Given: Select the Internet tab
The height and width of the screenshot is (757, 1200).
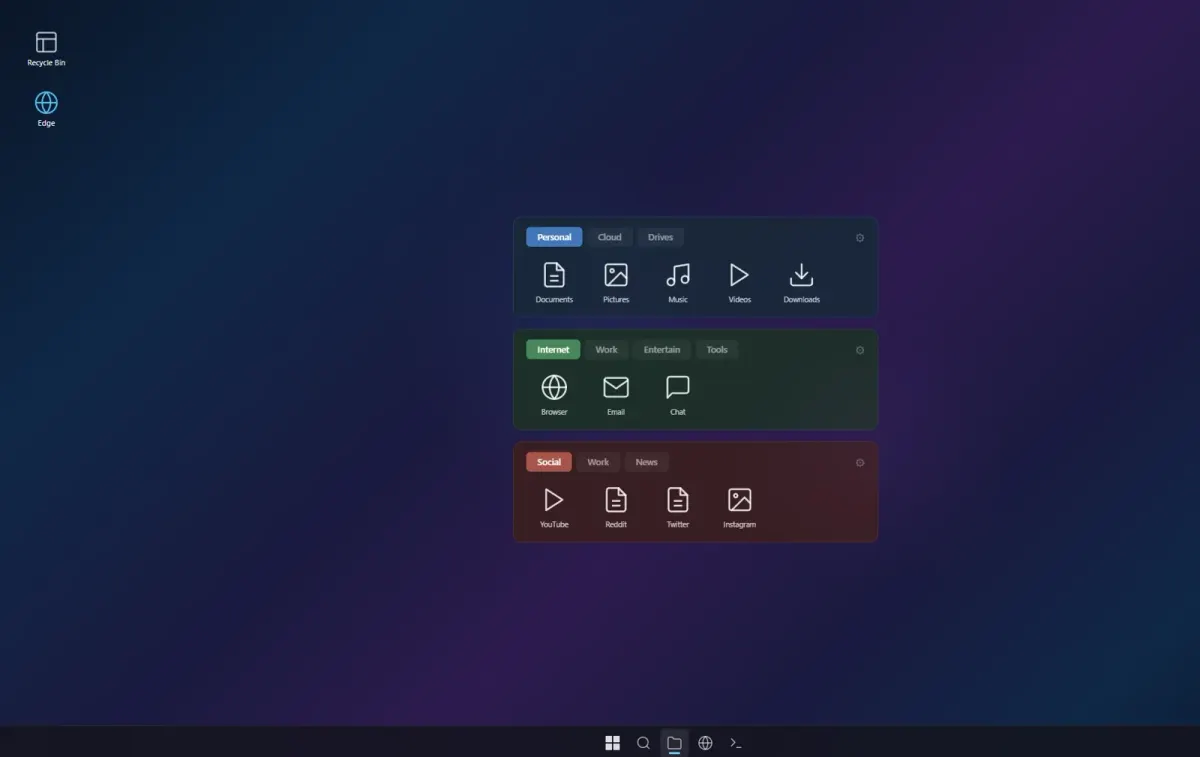Looking at the screenshot, I should (553, 350).
